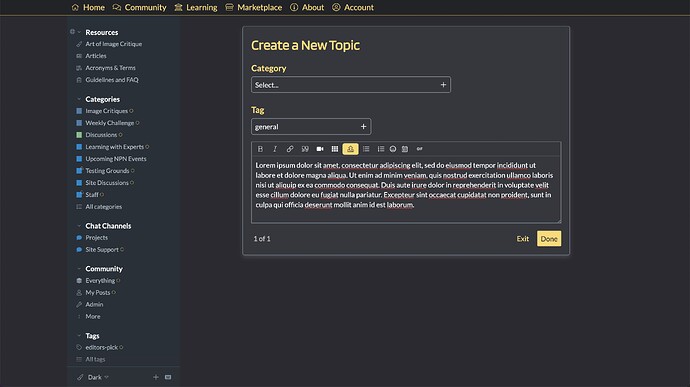
Task: Open the Upcoming NPN Events category
Action: 116,158
